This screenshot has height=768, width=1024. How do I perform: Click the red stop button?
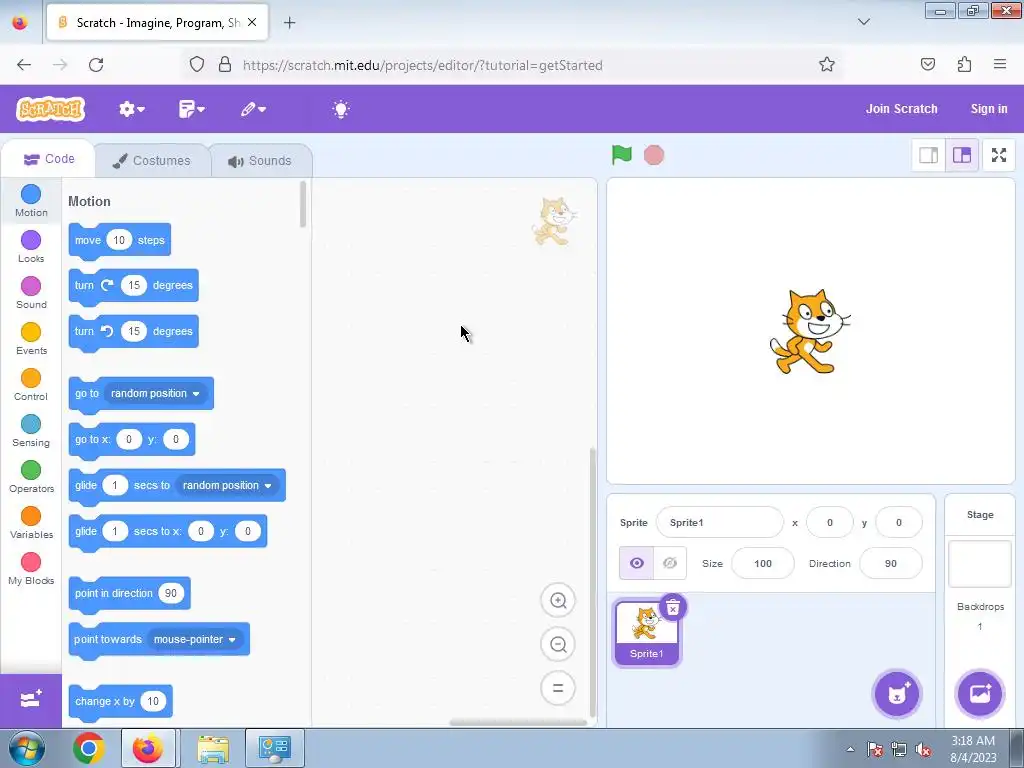point(654,155)
